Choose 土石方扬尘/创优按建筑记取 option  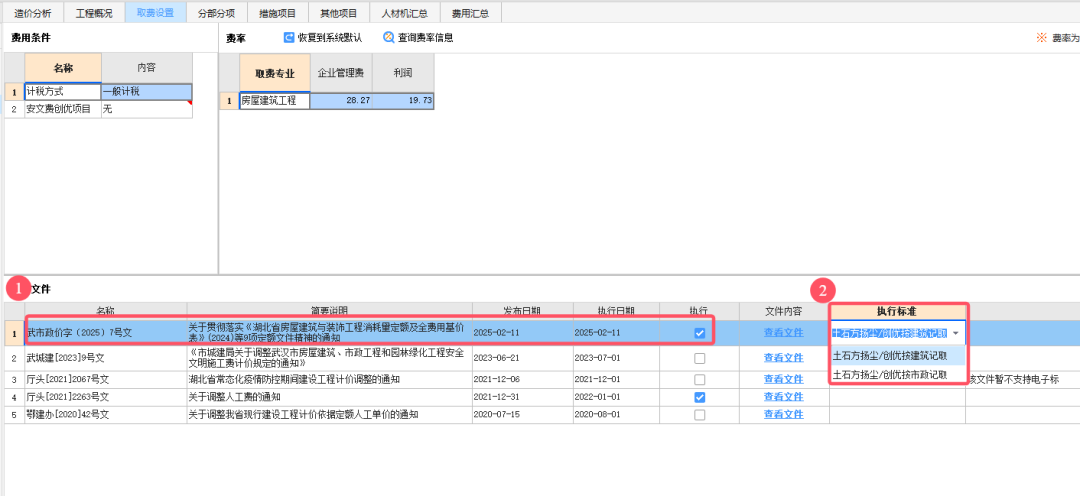[x=897, y=357]
